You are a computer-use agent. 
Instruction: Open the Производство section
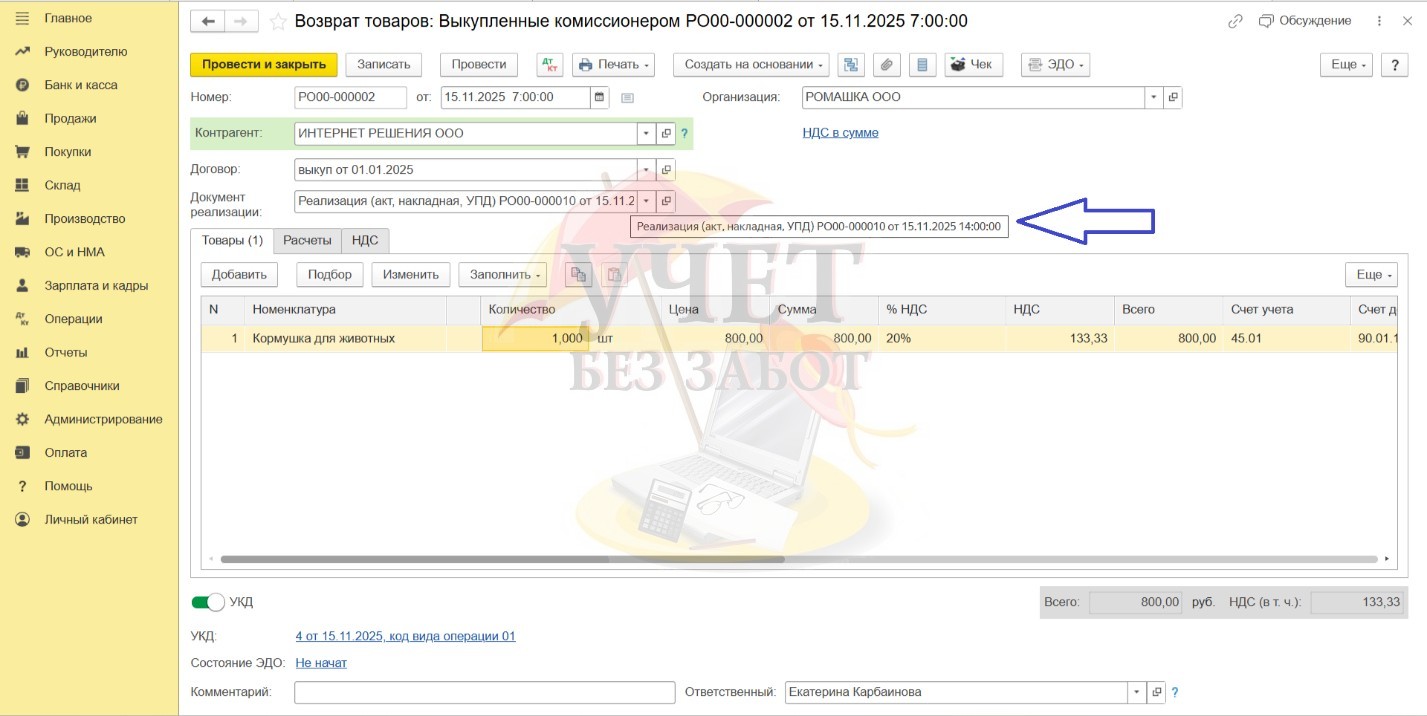point(85,219)
